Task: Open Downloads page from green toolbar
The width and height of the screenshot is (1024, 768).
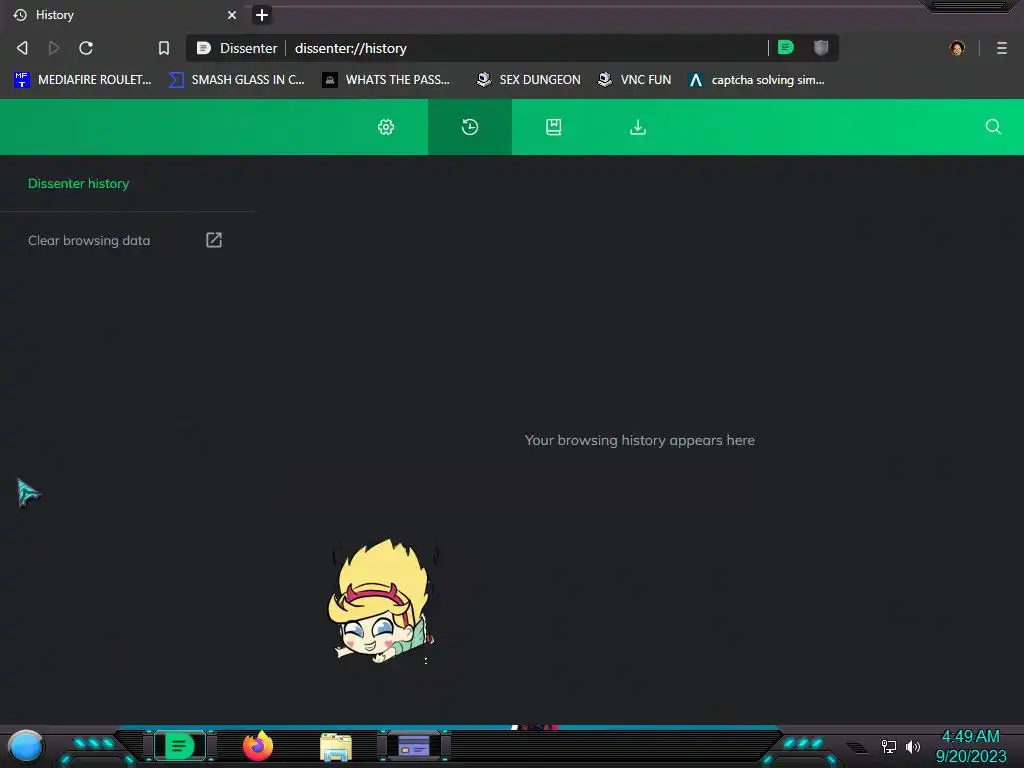Action: (638, 127)
